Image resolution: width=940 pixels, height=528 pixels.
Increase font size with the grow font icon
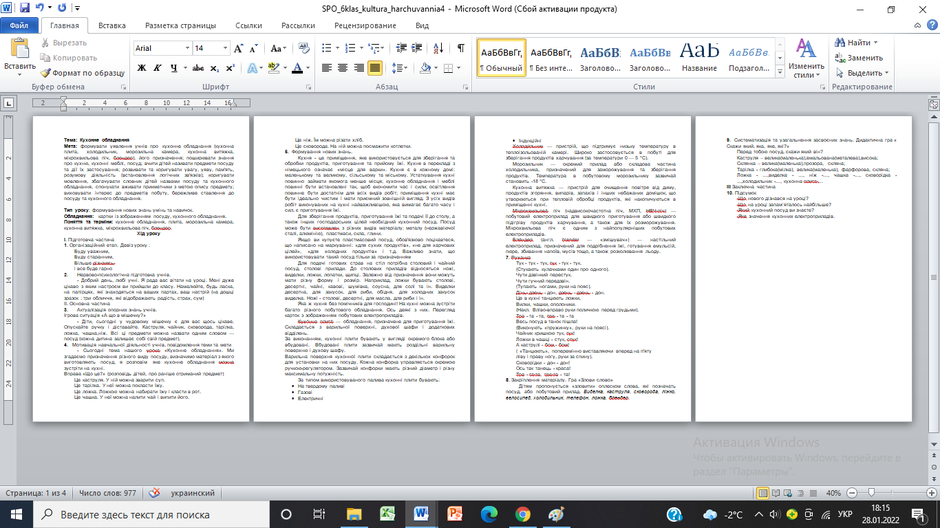pos(239,48)
